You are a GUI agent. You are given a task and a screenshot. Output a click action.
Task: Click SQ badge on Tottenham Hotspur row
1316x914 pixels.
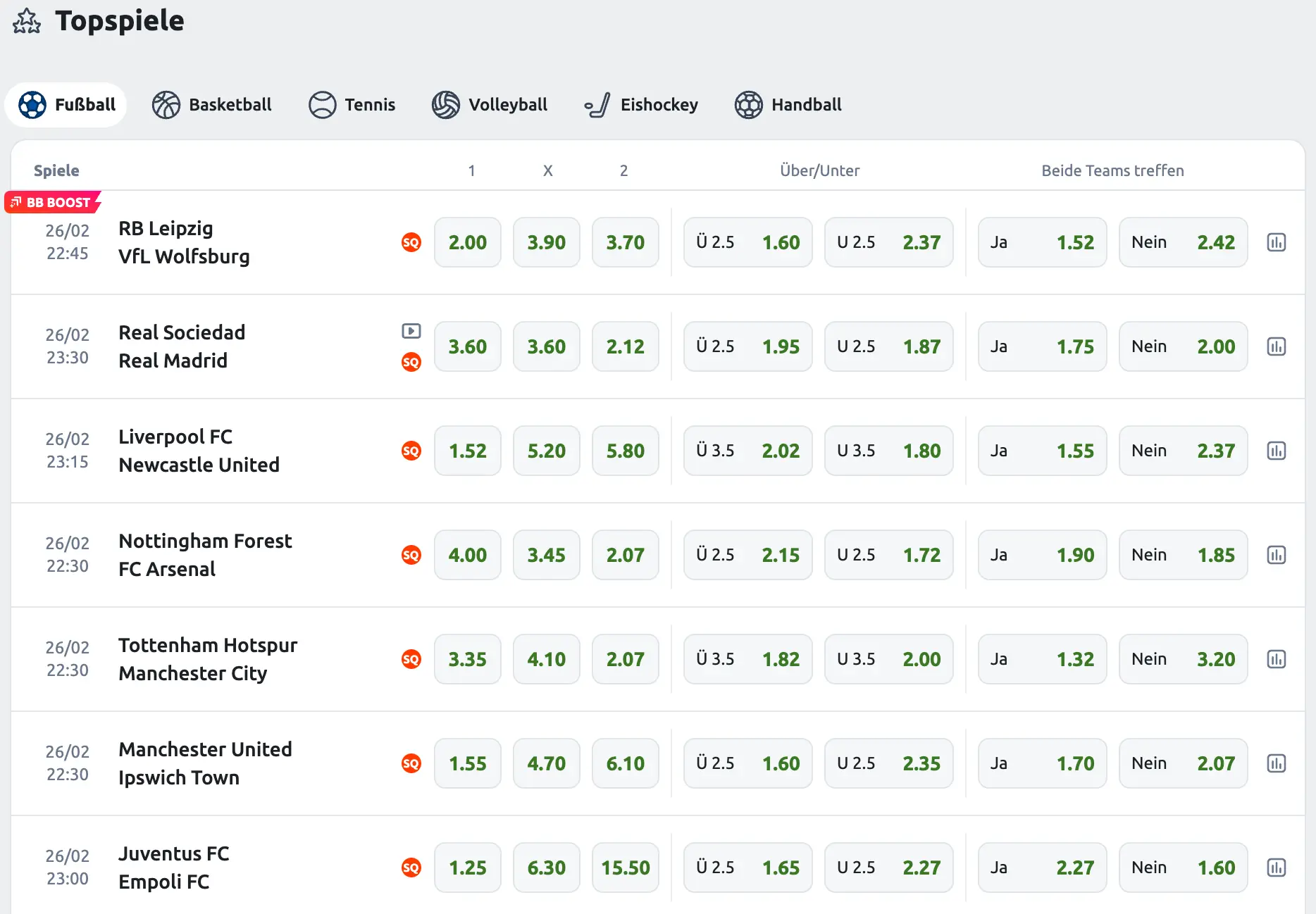pos(411,659)
